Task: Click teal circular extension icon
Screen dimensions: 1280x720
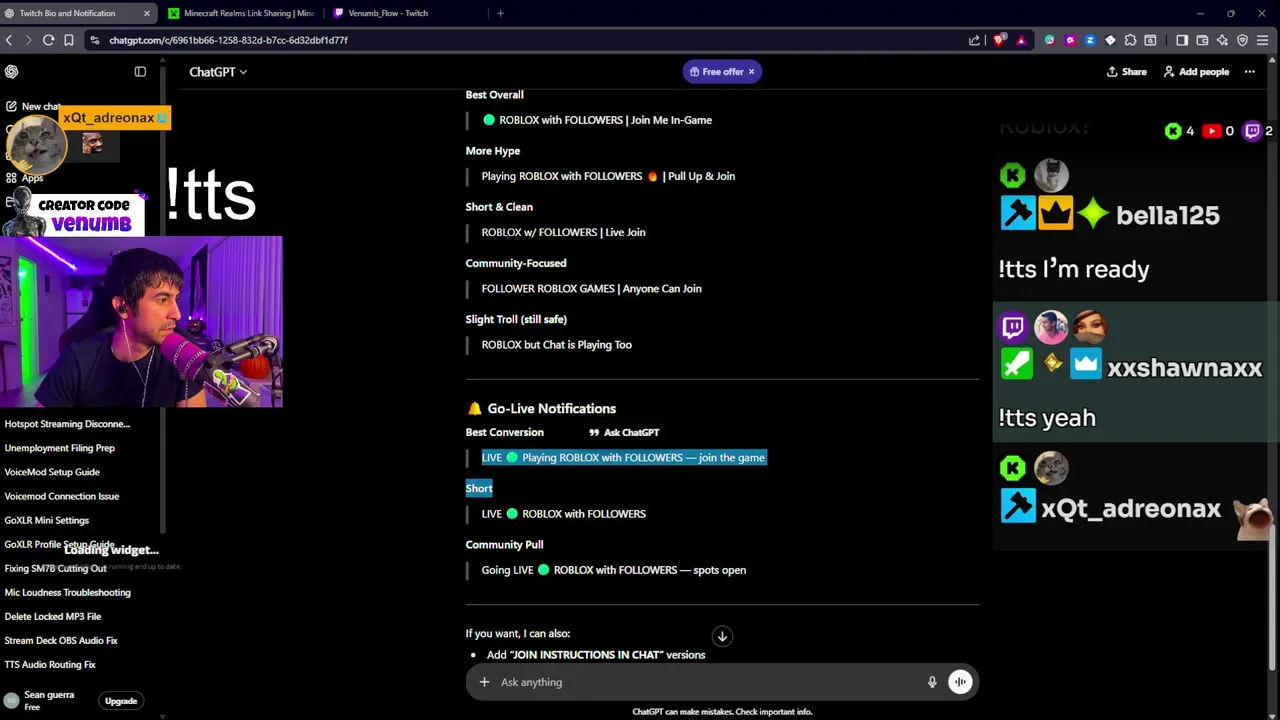Action: (x=1049, y=40)
